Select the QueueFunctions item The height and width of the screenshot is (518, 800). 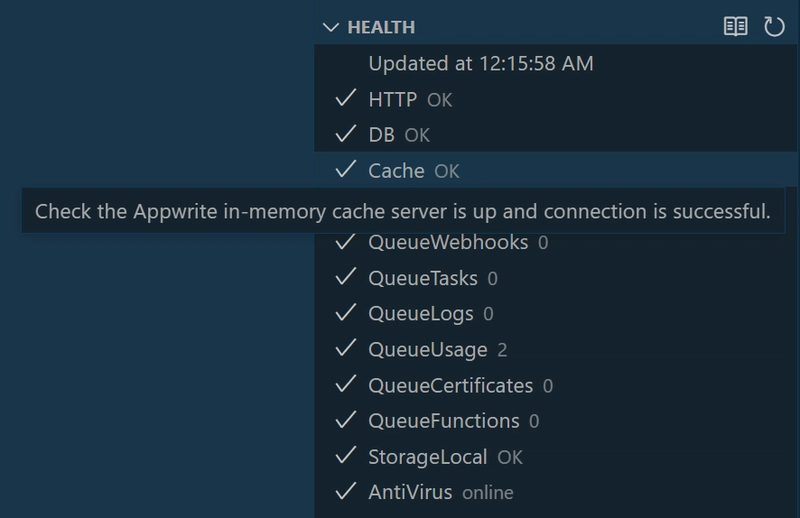pyautogui.click(x=443, y=421)
